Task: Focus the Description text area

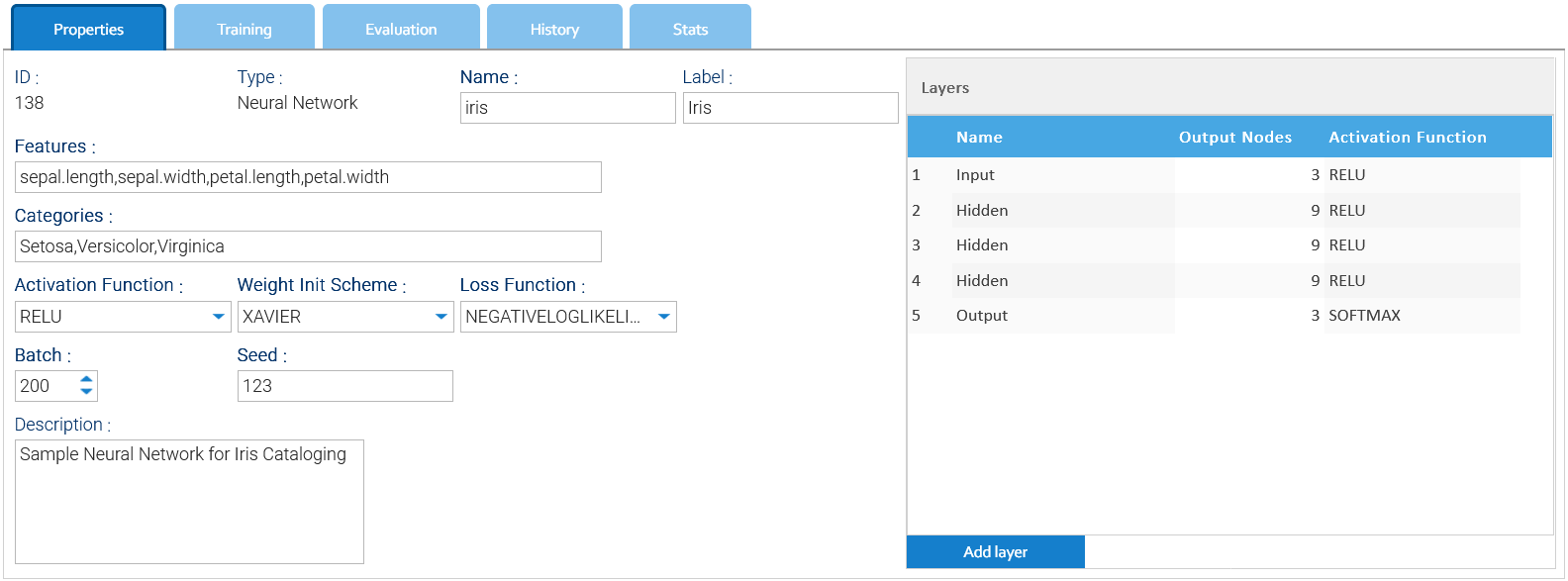Action: [x=189, y=502]
